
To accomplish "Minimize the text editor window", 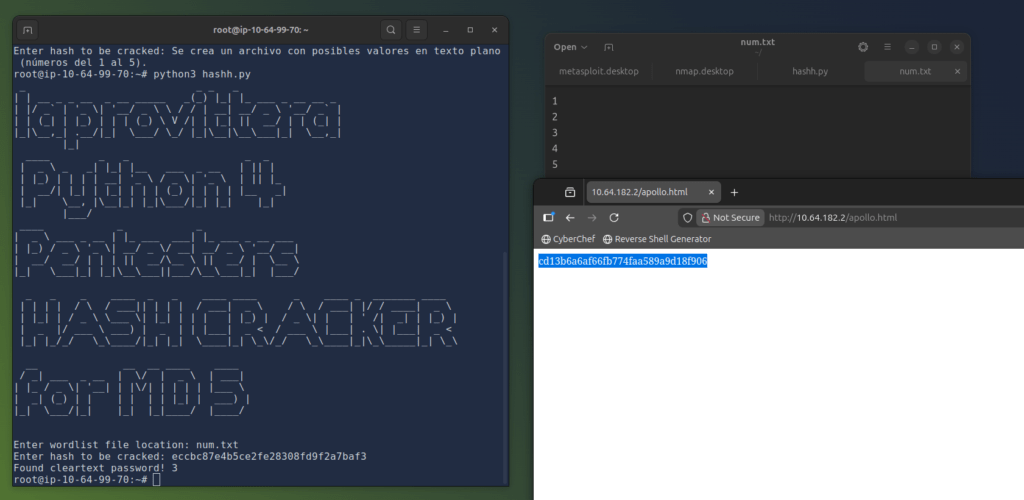I will pos(912,47).
